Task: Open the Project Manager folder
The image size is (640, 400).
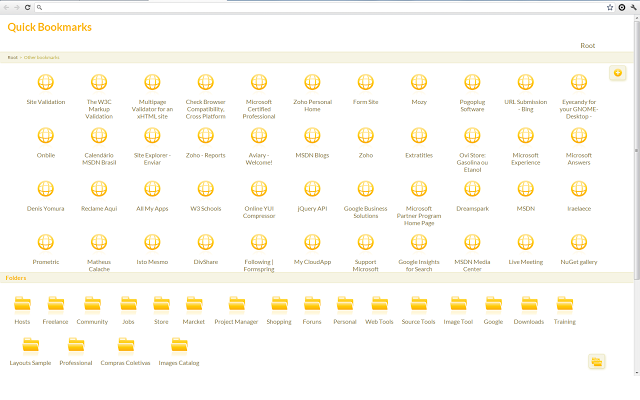Action: point(236,310)
